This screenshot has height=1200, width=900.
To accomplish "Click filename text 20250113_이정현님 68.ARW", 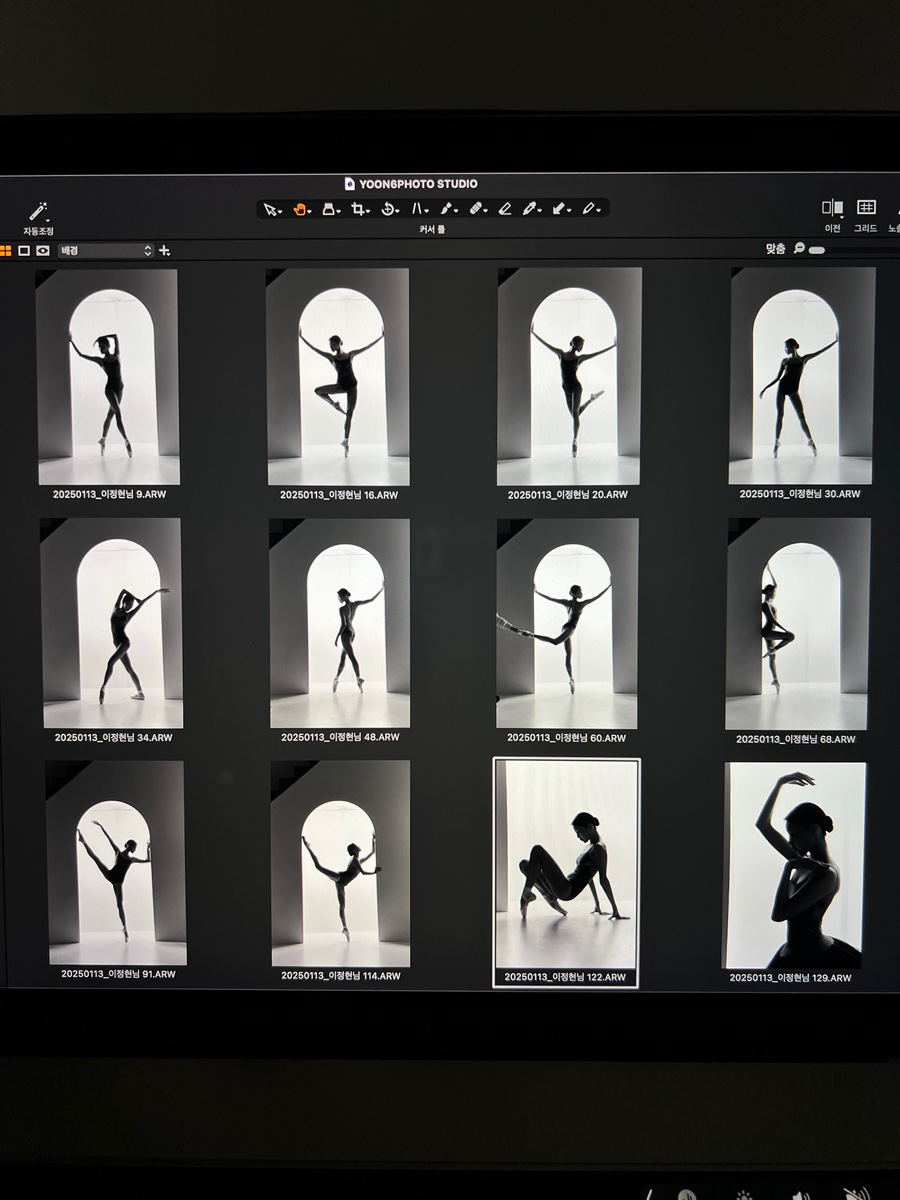I will (796, 739).
